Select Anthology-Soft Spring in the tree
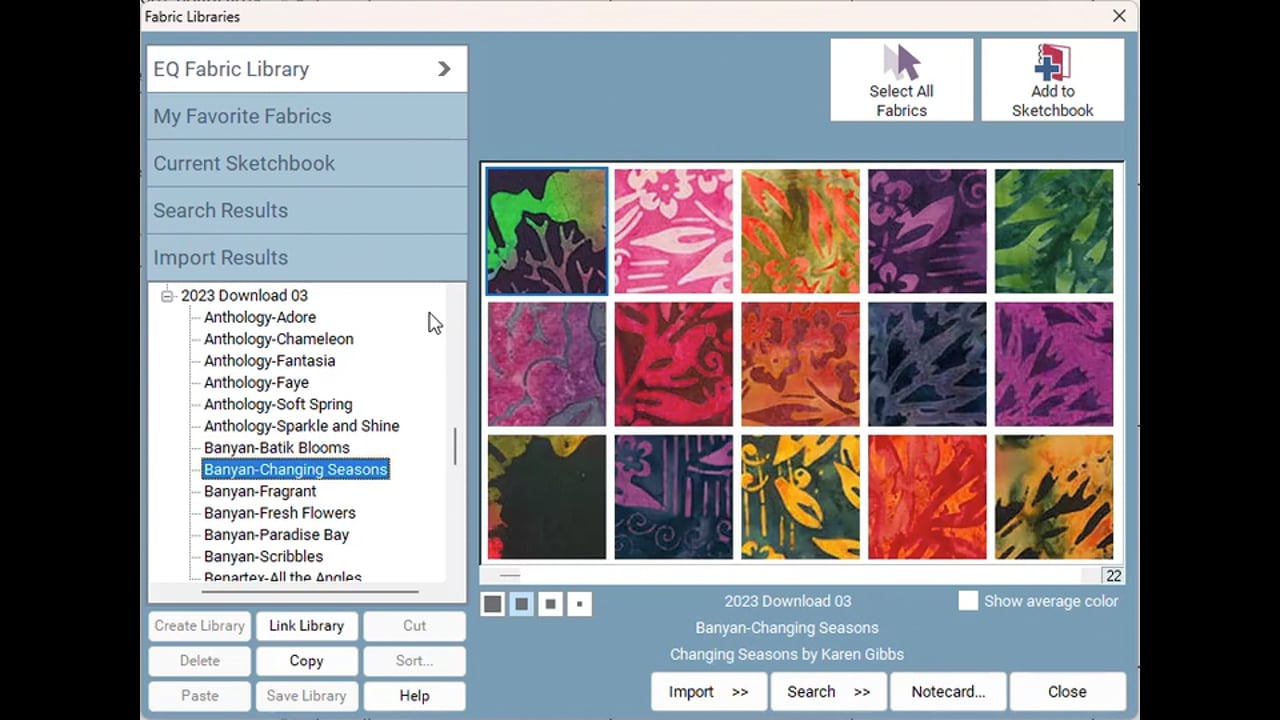The image size is (1280, 720). [278, 404]
